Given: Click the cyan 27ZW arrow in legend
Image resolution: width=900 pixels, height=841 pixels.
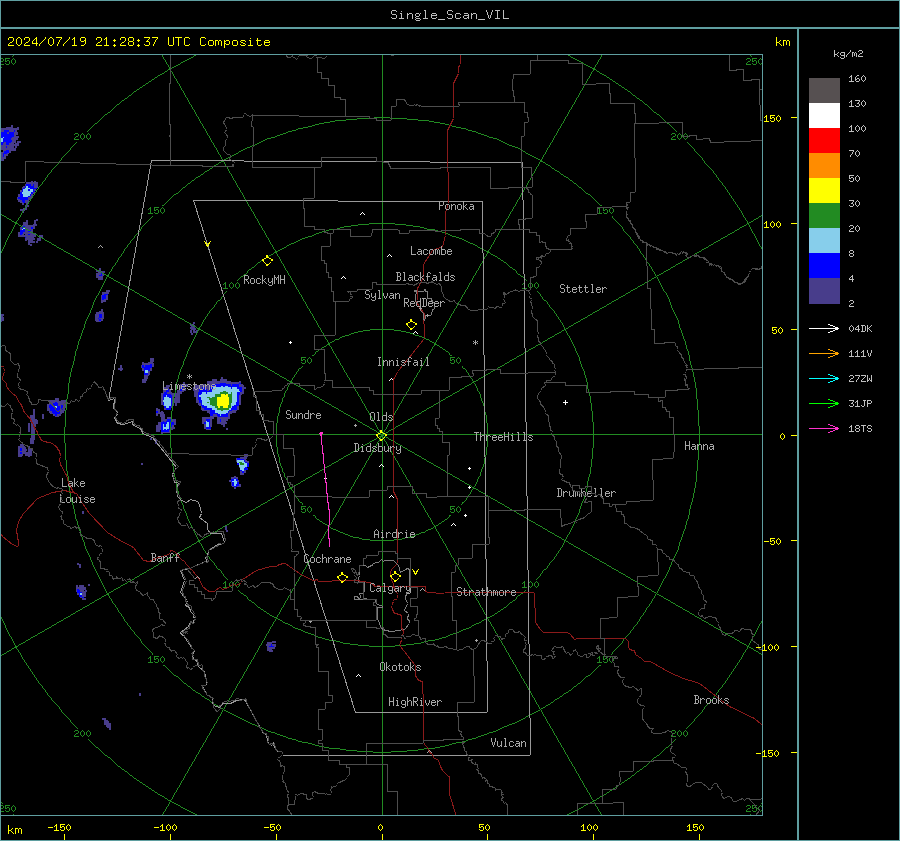Looking at the screenshot, I should click(x=824, y=378).
